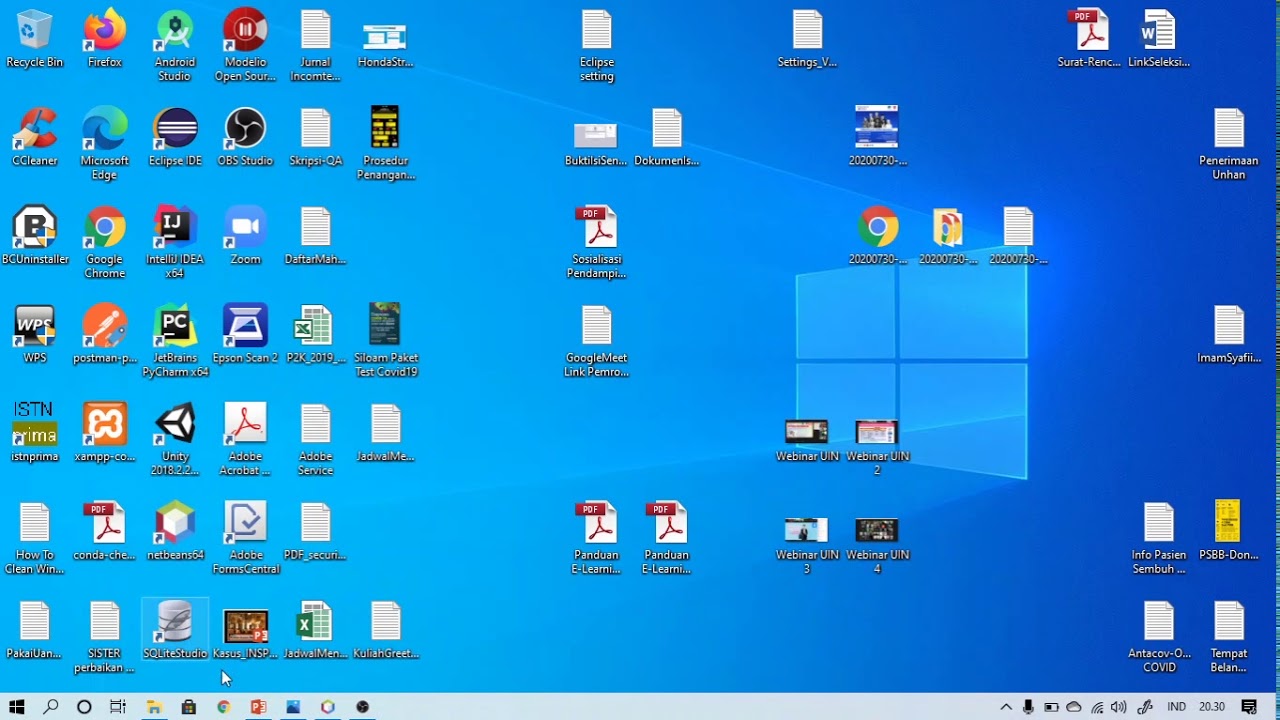This screenshot has height=720, width=1280.
Task: Select the Penerimaan Unhan file
Action: point(1229,144)
